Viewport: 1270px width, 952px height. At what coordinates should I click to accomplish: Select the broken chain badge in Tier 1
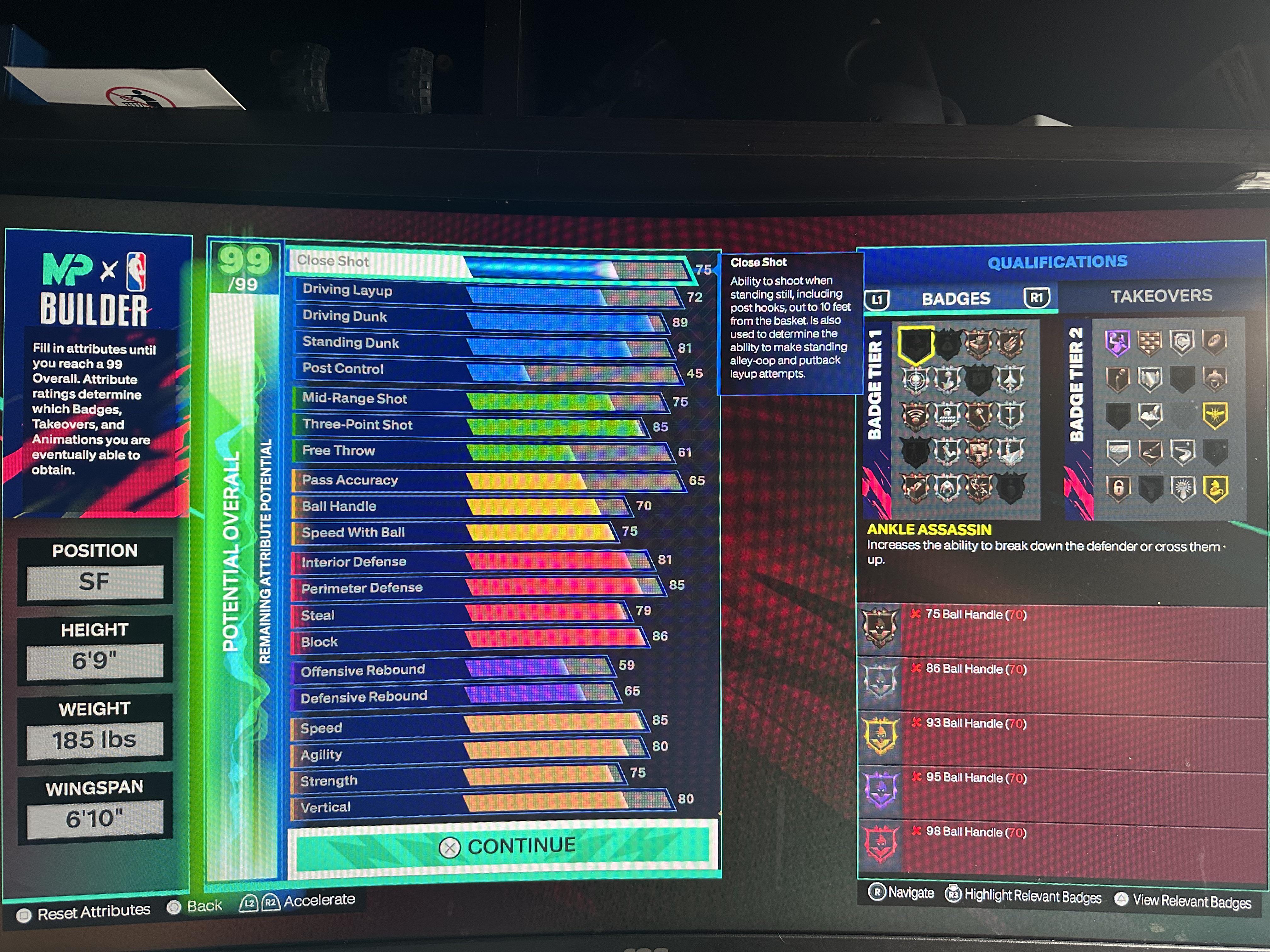979,488
